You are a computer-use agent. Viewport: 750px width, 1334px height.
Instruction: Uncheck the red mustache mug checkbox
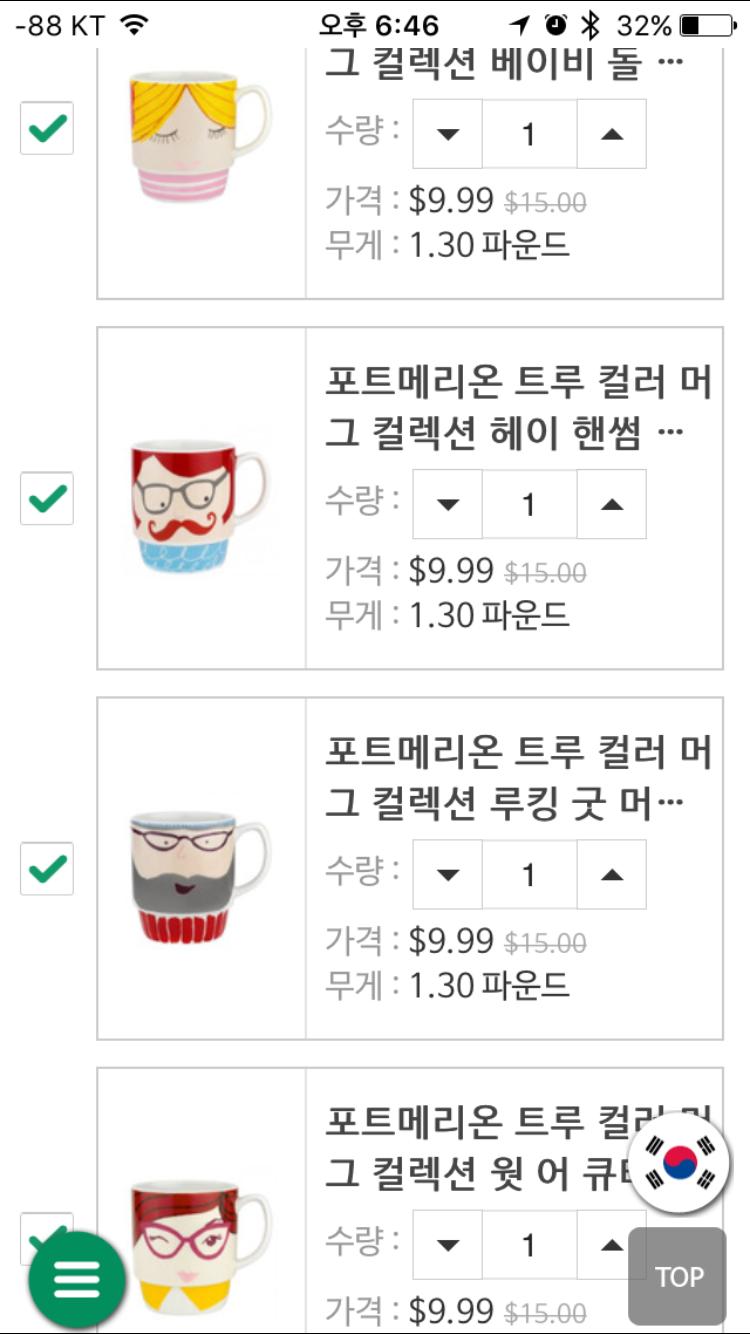point(47,498)
